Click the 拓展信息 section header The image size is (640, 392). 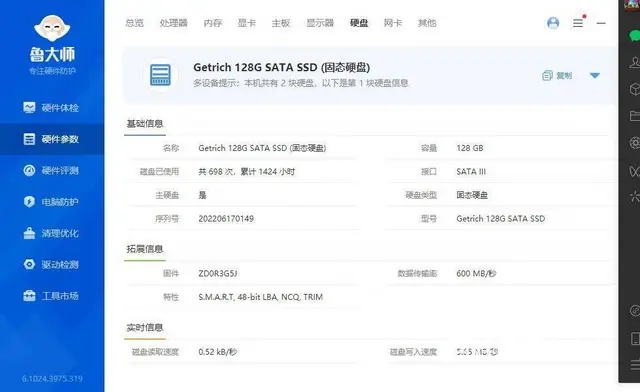[x=145, y=249]
